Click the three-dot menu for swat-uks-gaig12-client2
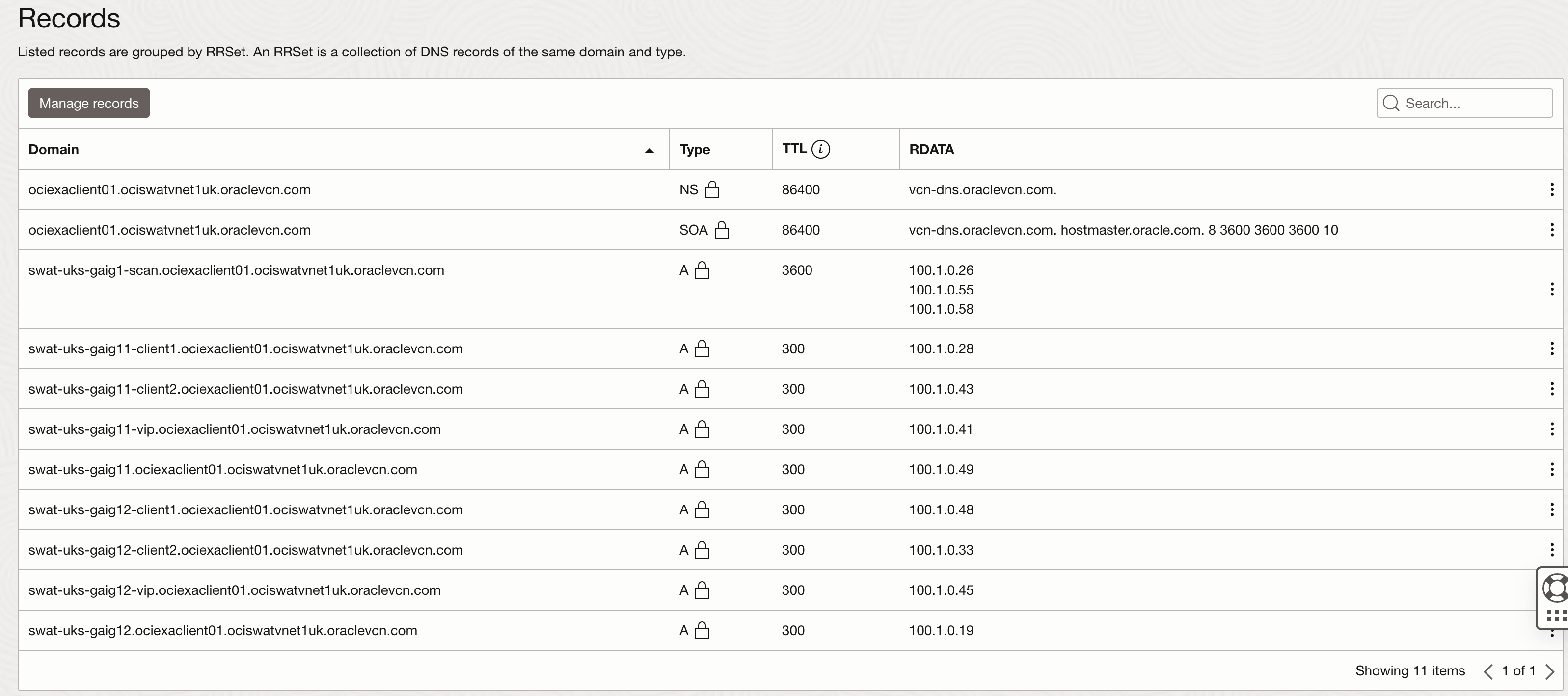The height and width of the screenshot is (696, 1568). click(1552, 549)
